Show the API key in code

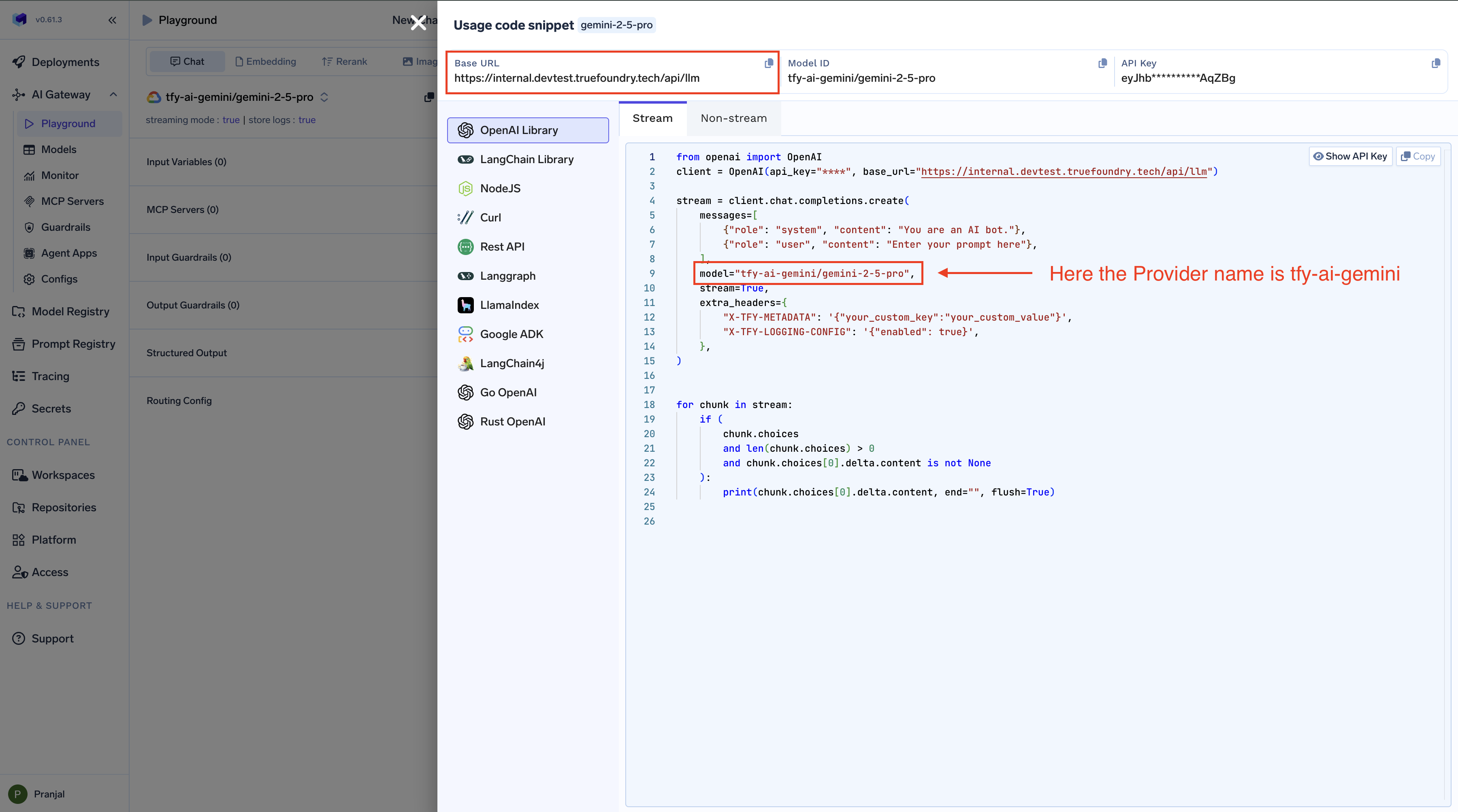pos(1350,156)
